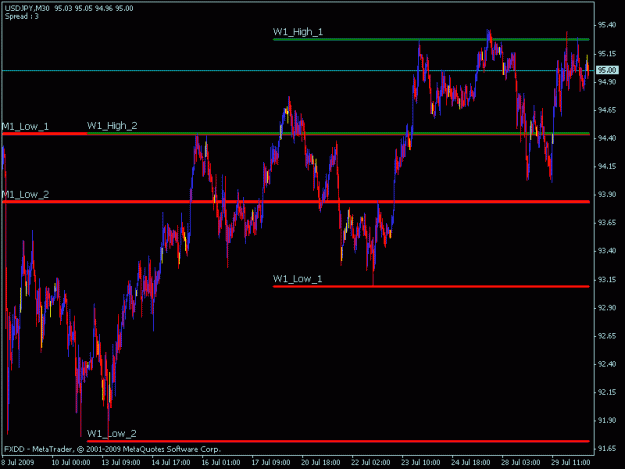Click the 95.40 price axis label
Screen dimensions: 625x469
tap(607, 25)
